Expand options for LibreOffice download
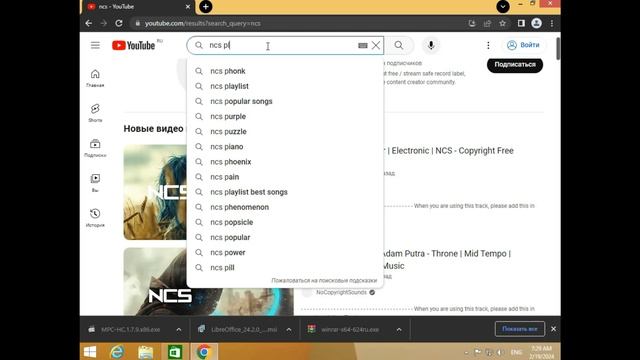The image size is (640, 360). [289, 329]
